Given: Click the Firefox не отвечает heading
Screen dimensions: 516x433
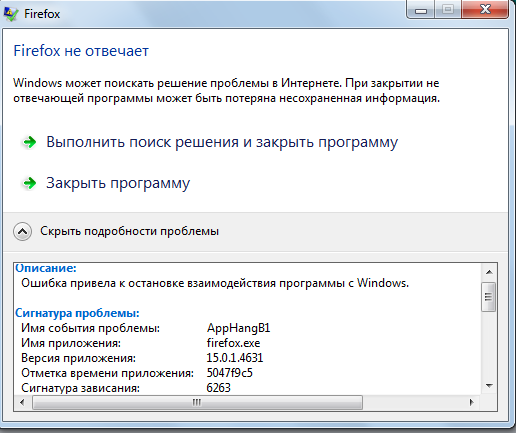Looking at the screenshot, I should (x=81, y=51).
